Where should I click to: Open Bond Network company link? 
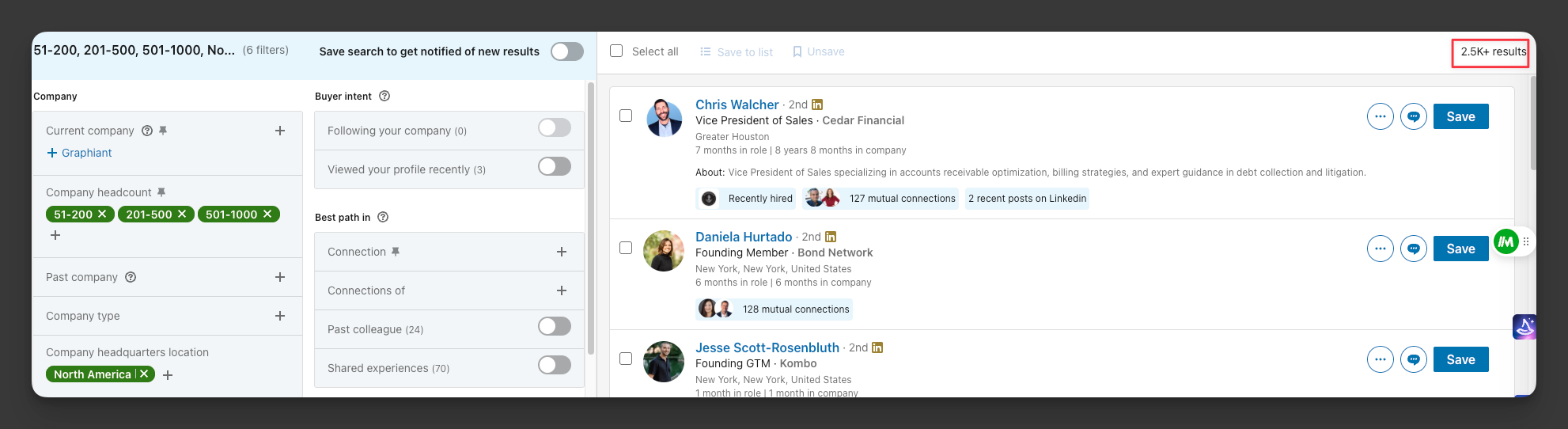click(x=835, y=252)
